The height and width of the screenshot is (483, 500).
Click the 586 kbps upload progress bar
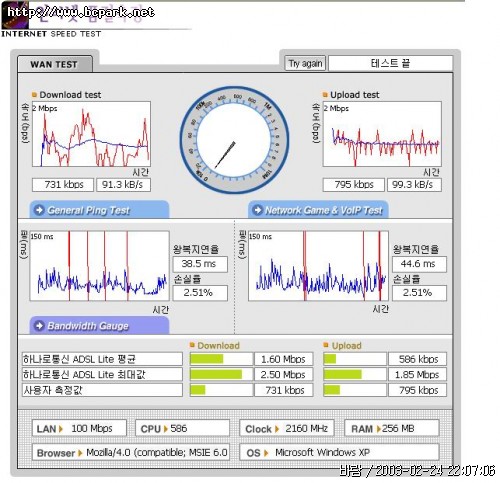[x=355, y=359]
